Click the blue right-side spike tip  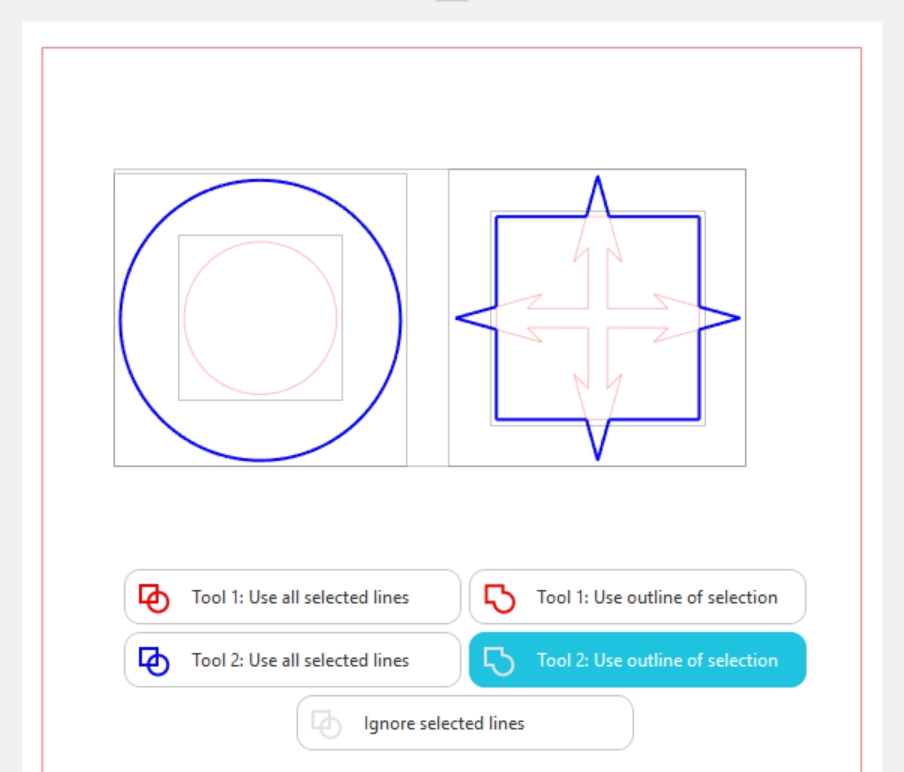737,318
